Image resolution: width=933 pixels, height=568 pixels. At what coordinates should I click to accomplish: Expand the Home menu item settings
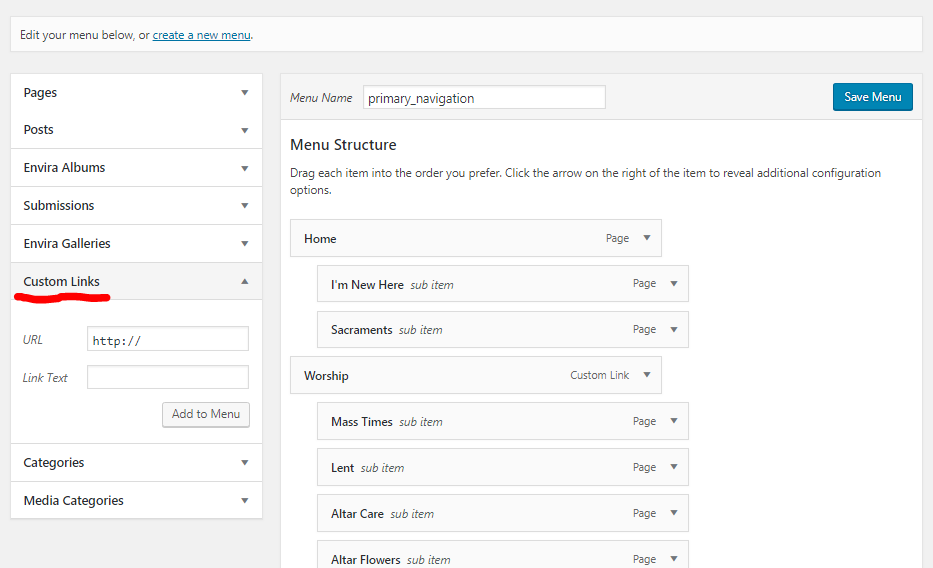[647, 238]
